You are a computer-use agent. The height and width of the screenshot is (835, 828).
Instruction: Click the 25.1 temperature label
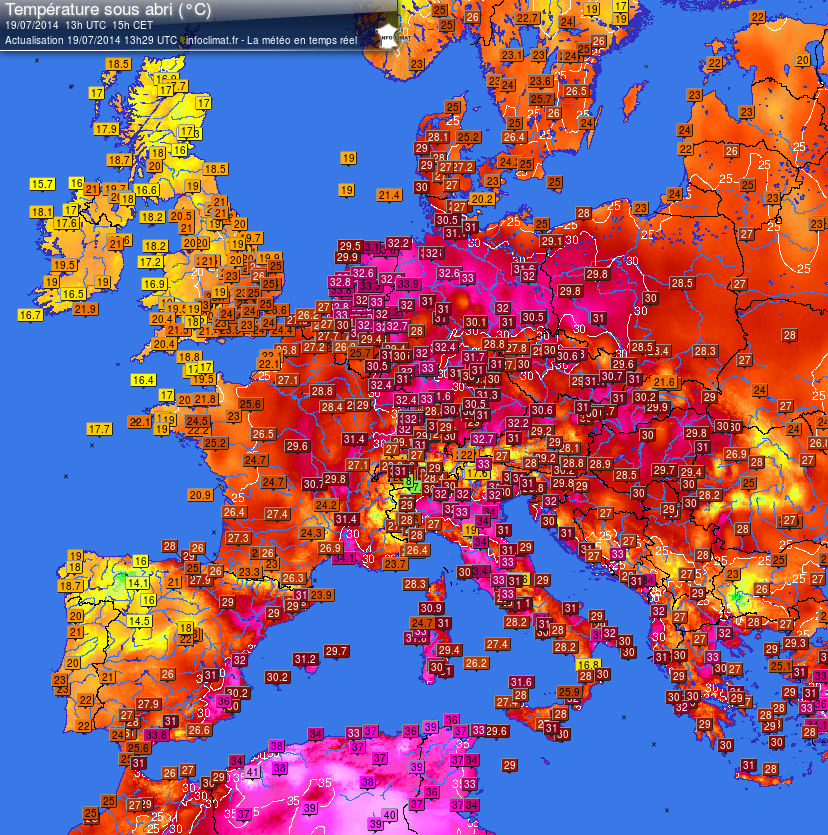781,666
